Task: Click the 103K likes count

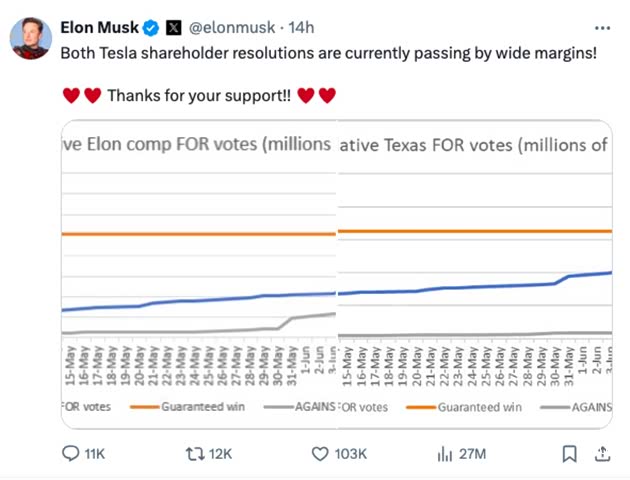Action: pyautogui.click(x=351, y=454)
